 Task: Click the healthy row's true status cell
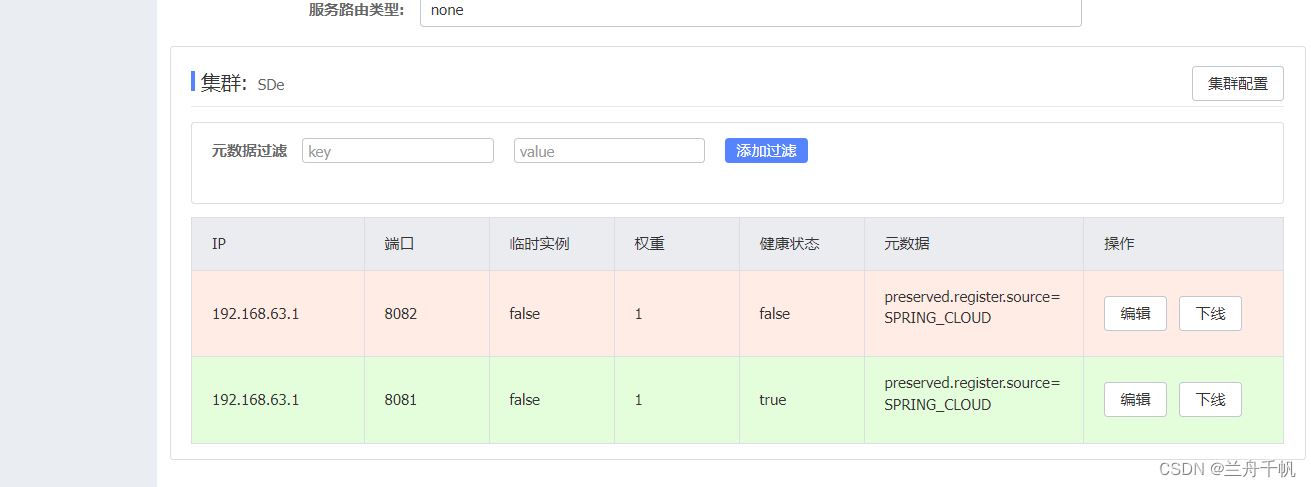(x=773, y=400)
